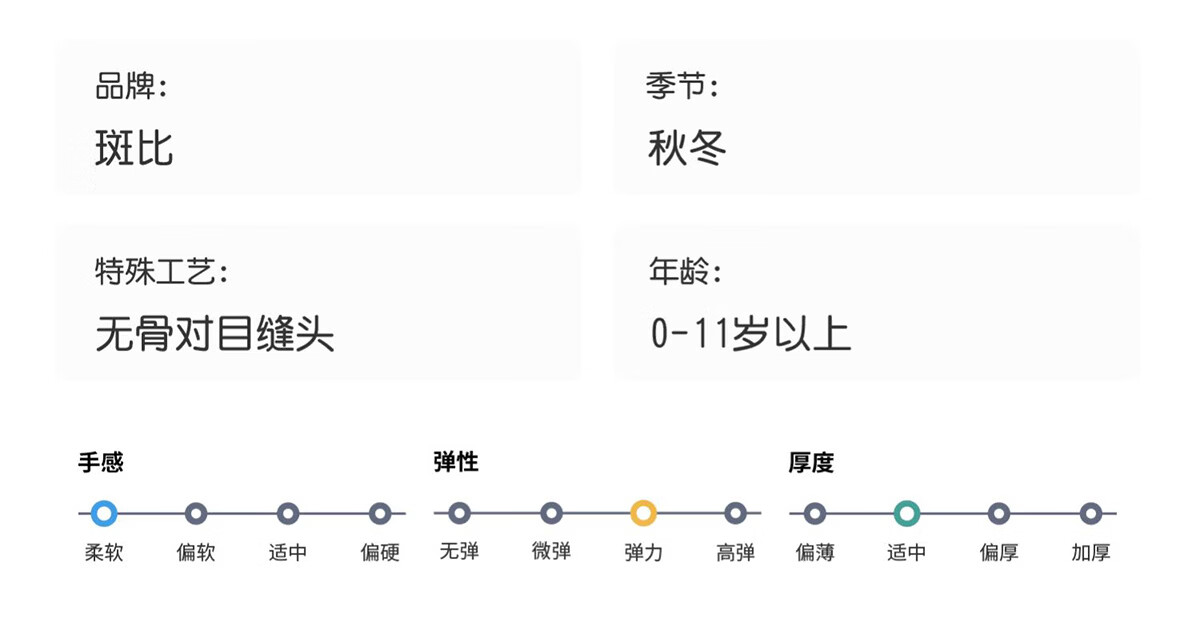Screen dimensions: 1200x629
Task: Click the 品牌 斑比 info card
Action: pyautogui.click(x=318, y=118)
